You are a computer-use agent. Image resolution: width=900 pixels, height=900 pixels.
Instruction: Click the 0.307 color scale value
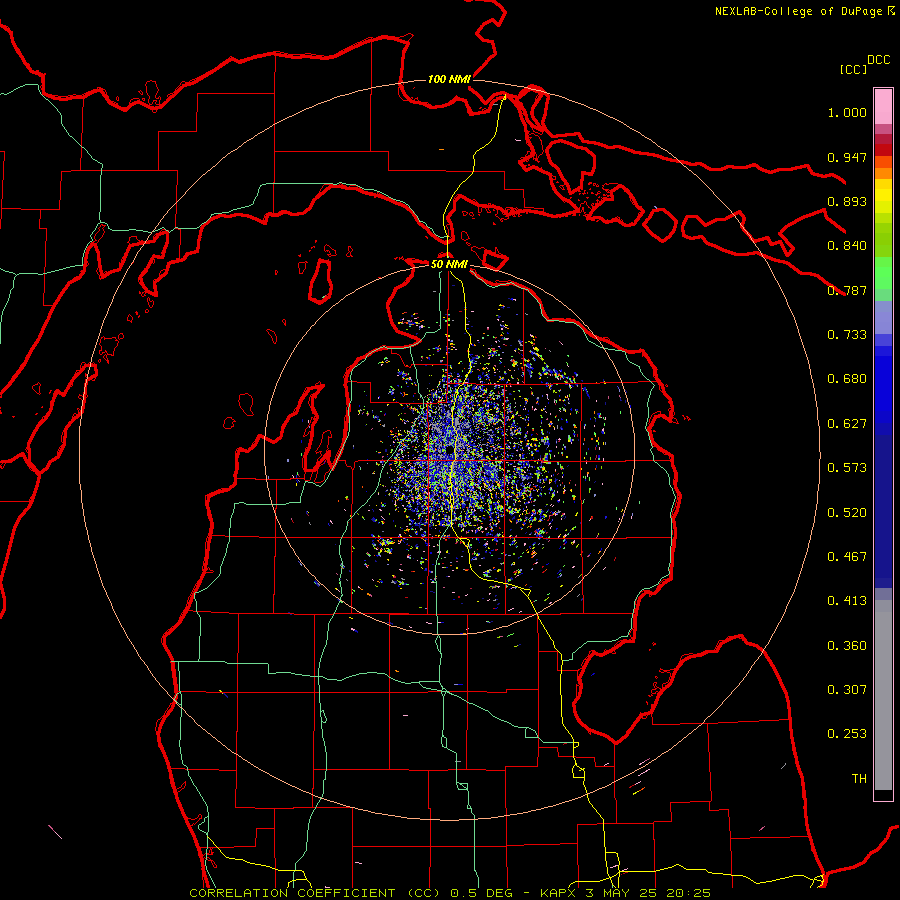click(847, 690)
